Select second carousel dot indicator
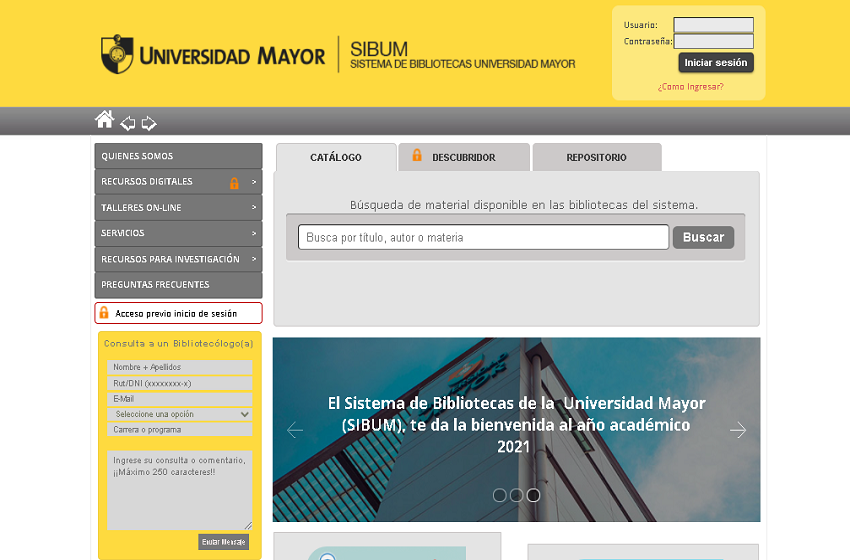The width and height of the screenshot is (850, 560). coord(517,495)
